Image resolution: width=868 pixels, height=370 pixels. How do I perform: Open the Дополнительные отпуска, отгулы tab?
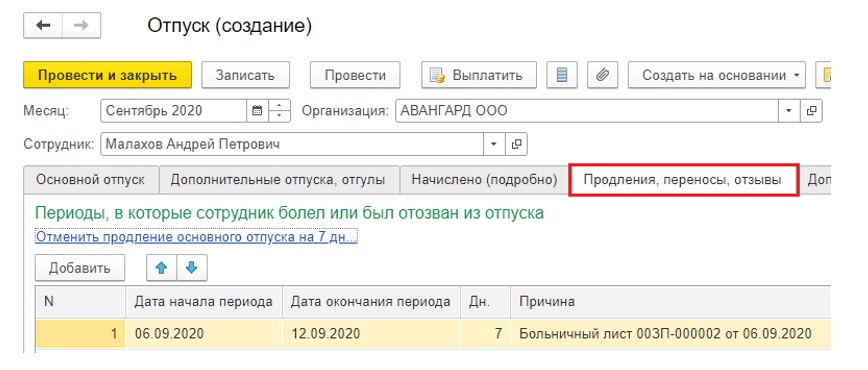280,179
